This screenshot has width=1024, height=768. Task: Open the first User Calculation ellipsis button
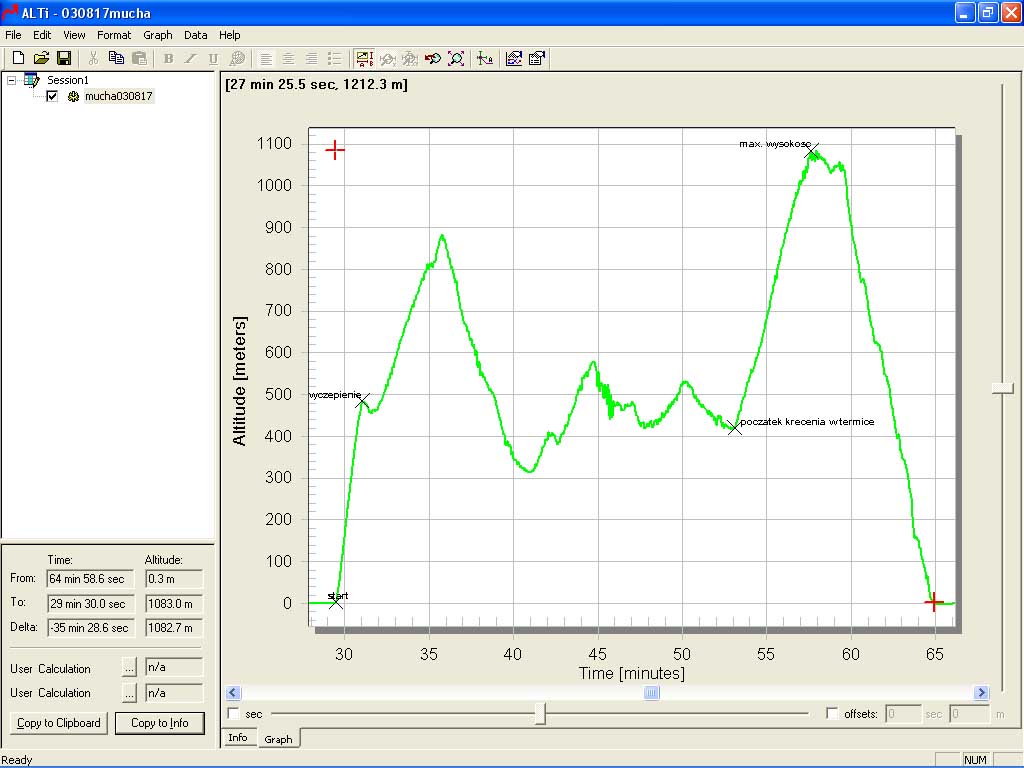click(x=129, y=666)
